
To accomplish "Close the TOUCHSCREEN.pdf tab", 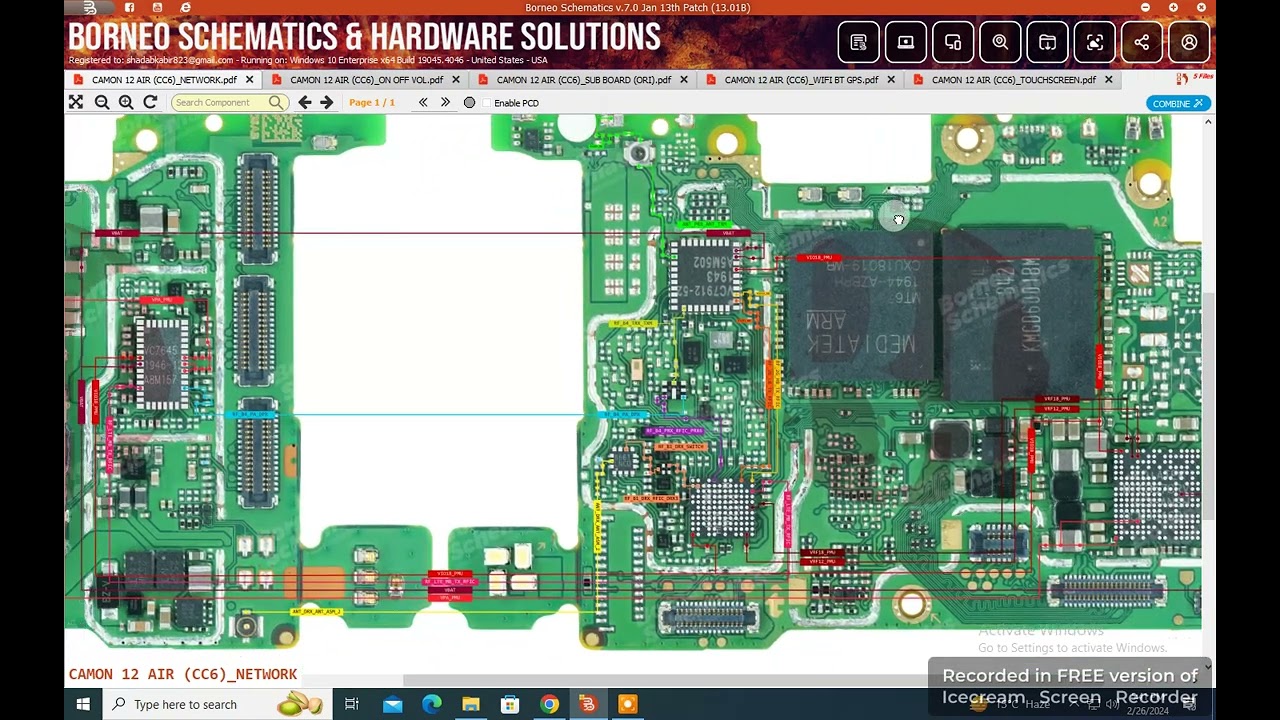I will point(1108,80).
